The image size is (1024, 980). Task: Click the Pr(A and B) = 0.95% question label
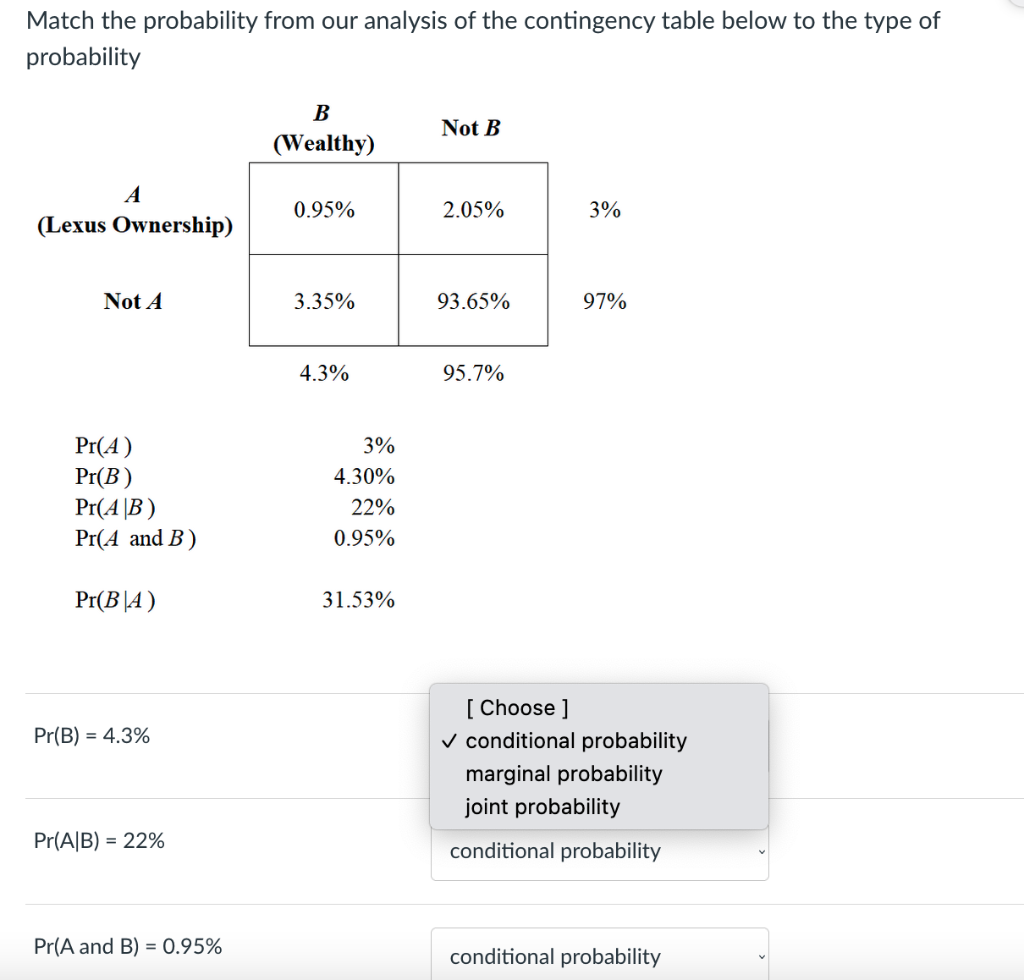pyautogui.click(x=128, y=946)
